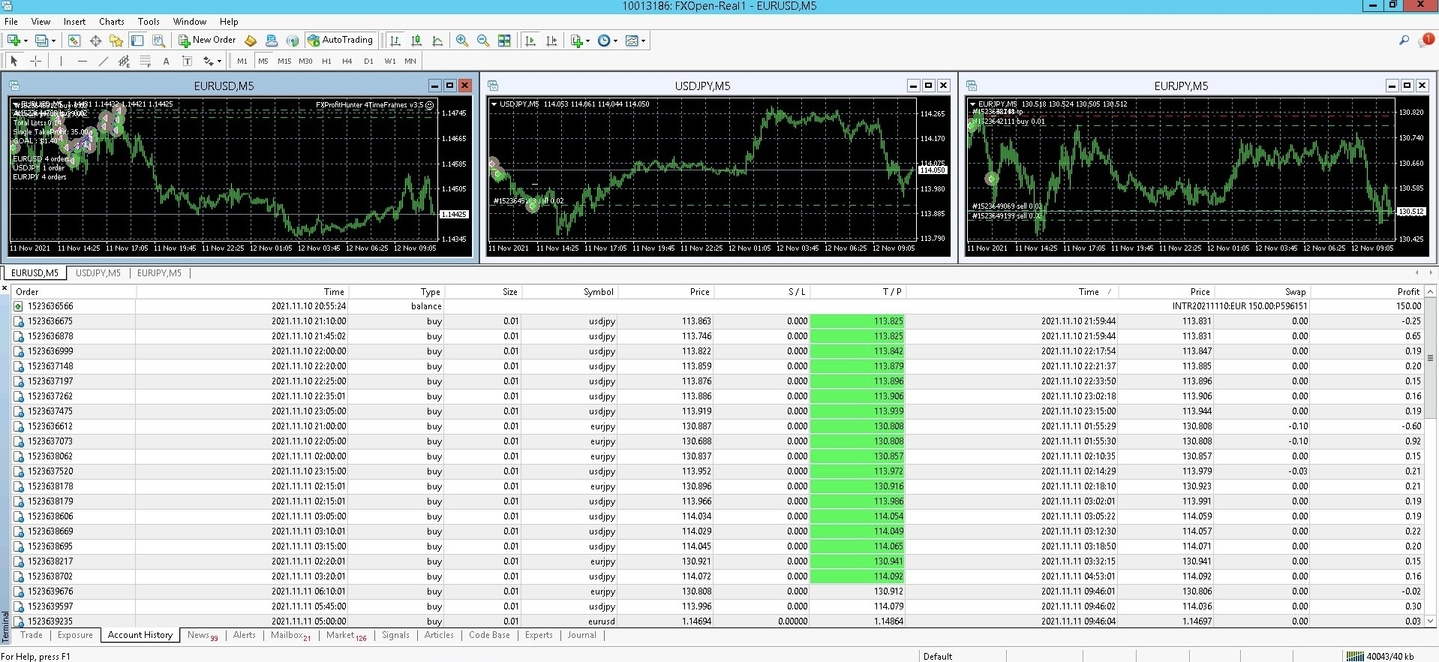Image resolution: width=1439 pixels, height=662 pixels.
Task: Sort history by Profit column
Action: click(x=1408, y=291)
